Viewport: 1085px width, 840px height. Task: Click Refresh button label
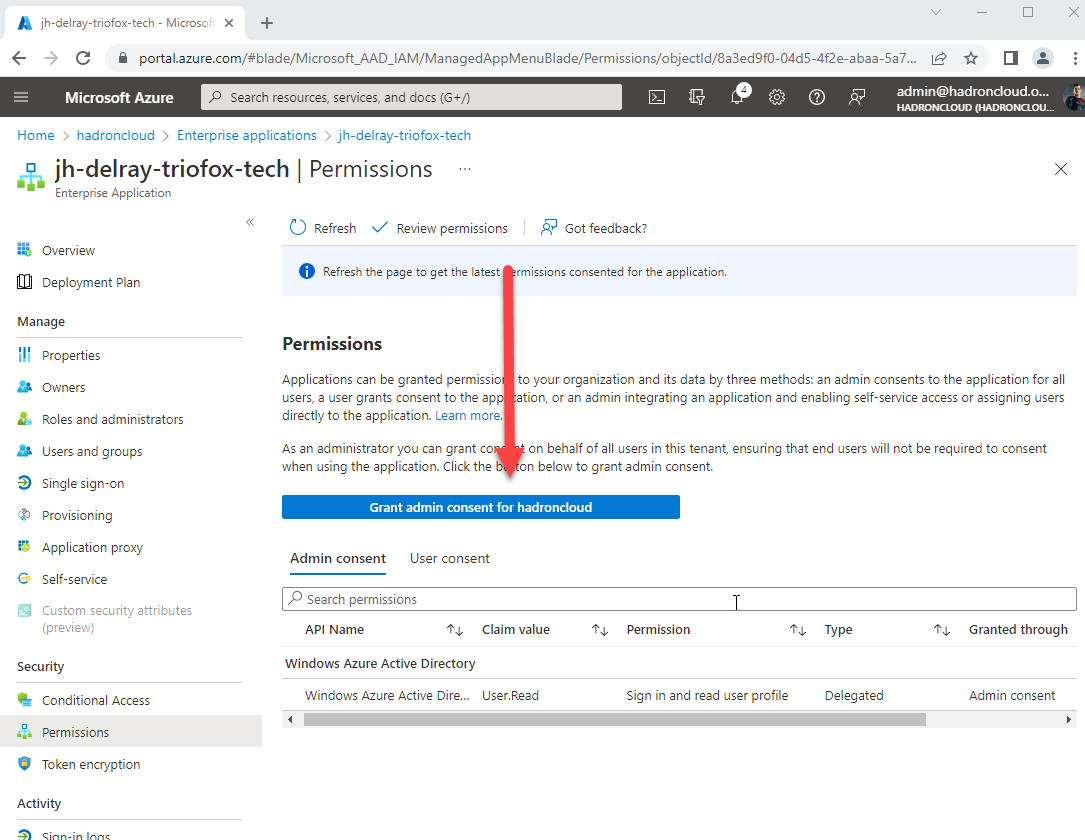335,228
